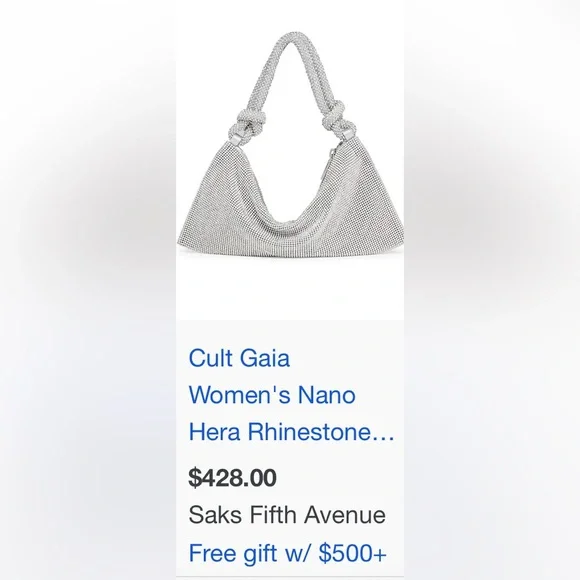The width and height of the screenshot is (580, 580).
Task: Click "$500+" in the free gift offer
Action: 353,553
